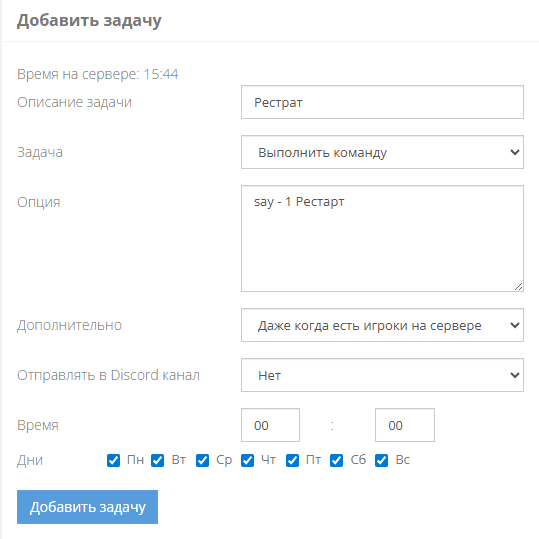Open the Задача dropdown Выполнить команду
Screen dimensions: 539x539
[x=382, y=152]
